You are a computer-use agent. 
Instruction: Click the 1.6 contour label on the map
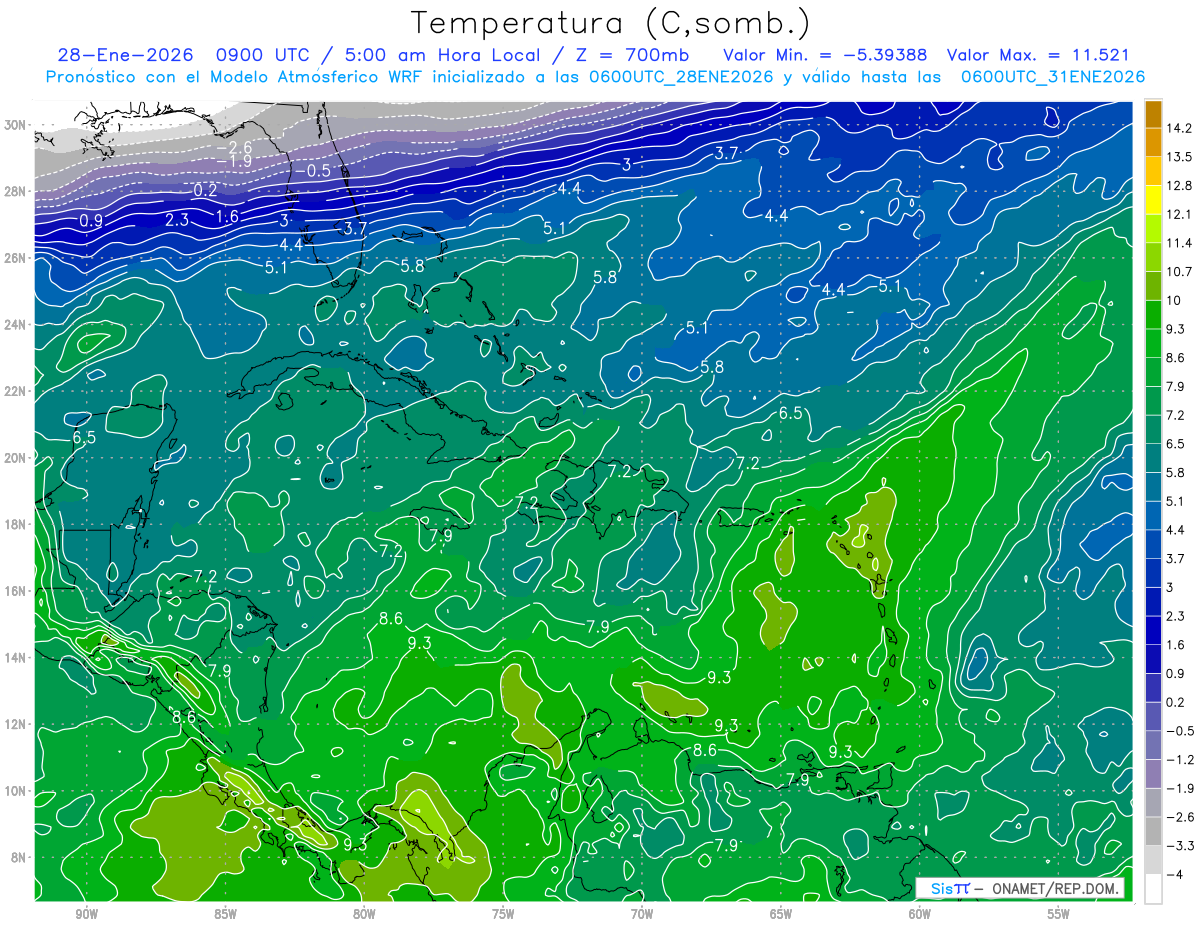point(227,216)
